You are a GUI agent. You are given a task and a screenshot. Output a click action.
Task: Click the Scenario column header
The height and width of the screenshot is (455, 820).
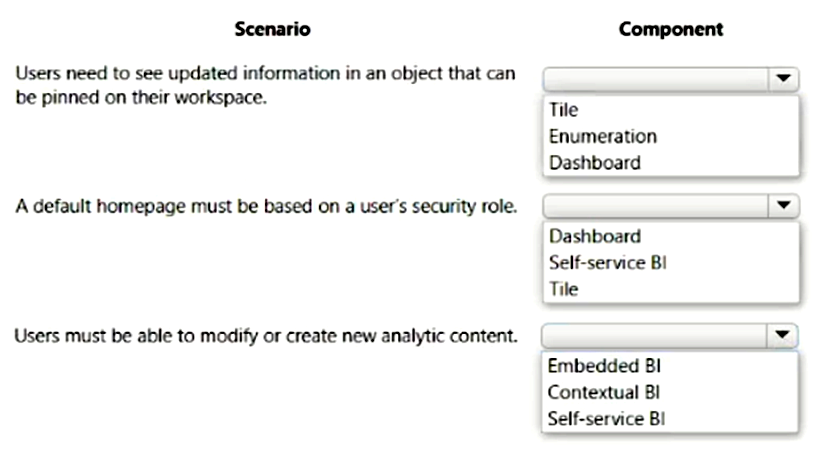(x=272, y=29)
